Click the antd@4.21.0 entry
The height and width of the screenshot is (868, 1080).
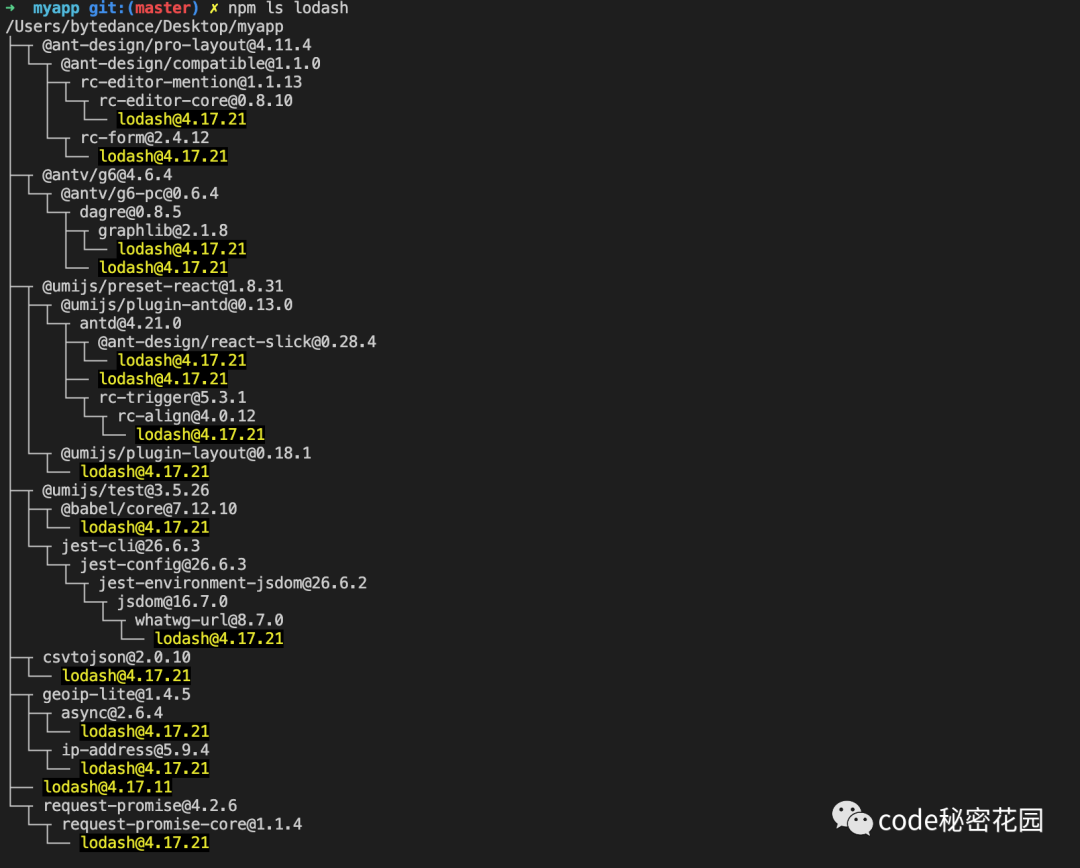(130, 323)
